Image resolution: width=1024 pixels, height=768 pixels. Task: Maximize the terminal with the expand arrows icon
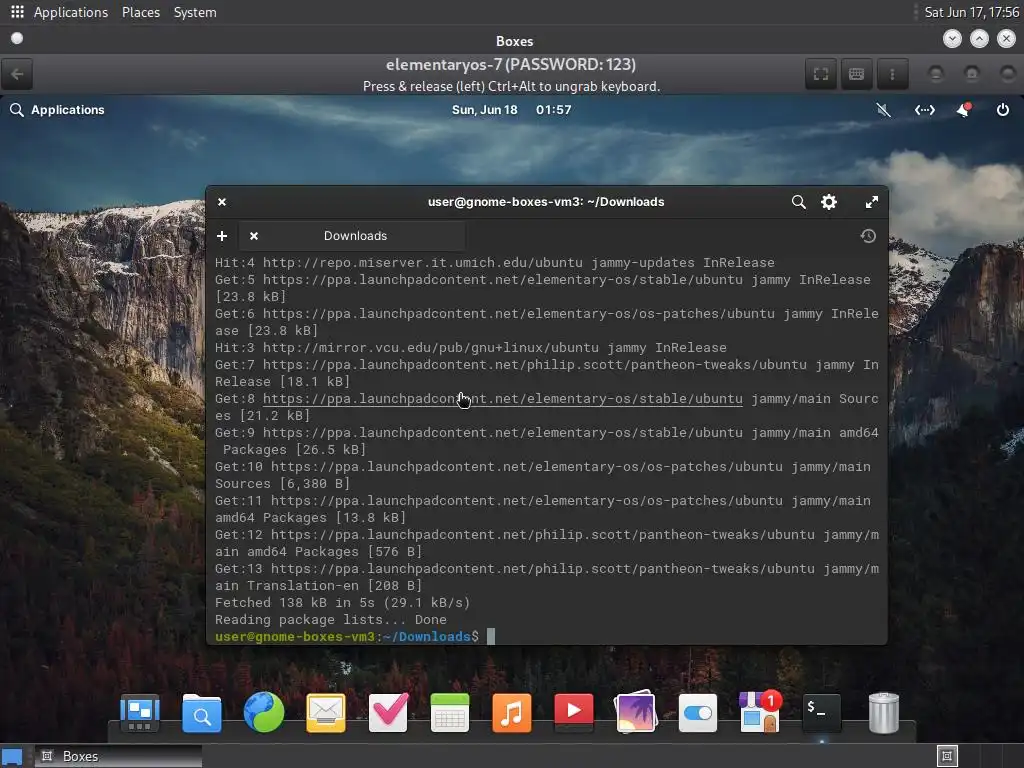click(x=872, y=202)
